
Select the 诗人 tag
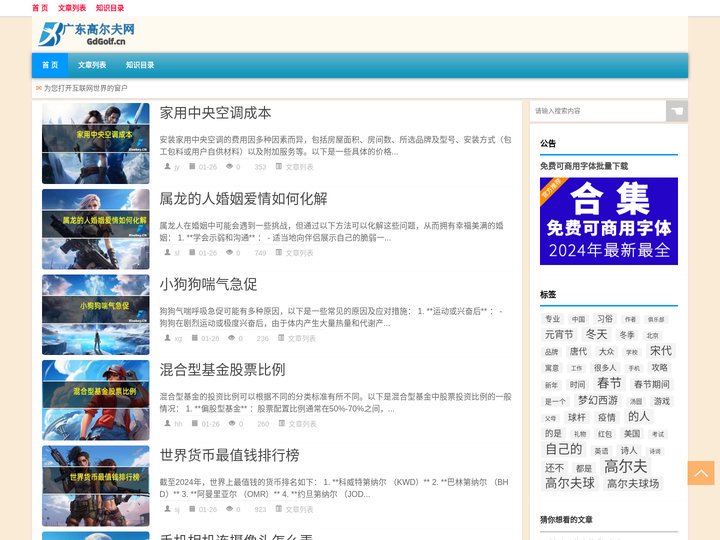(x=629, y=450)
